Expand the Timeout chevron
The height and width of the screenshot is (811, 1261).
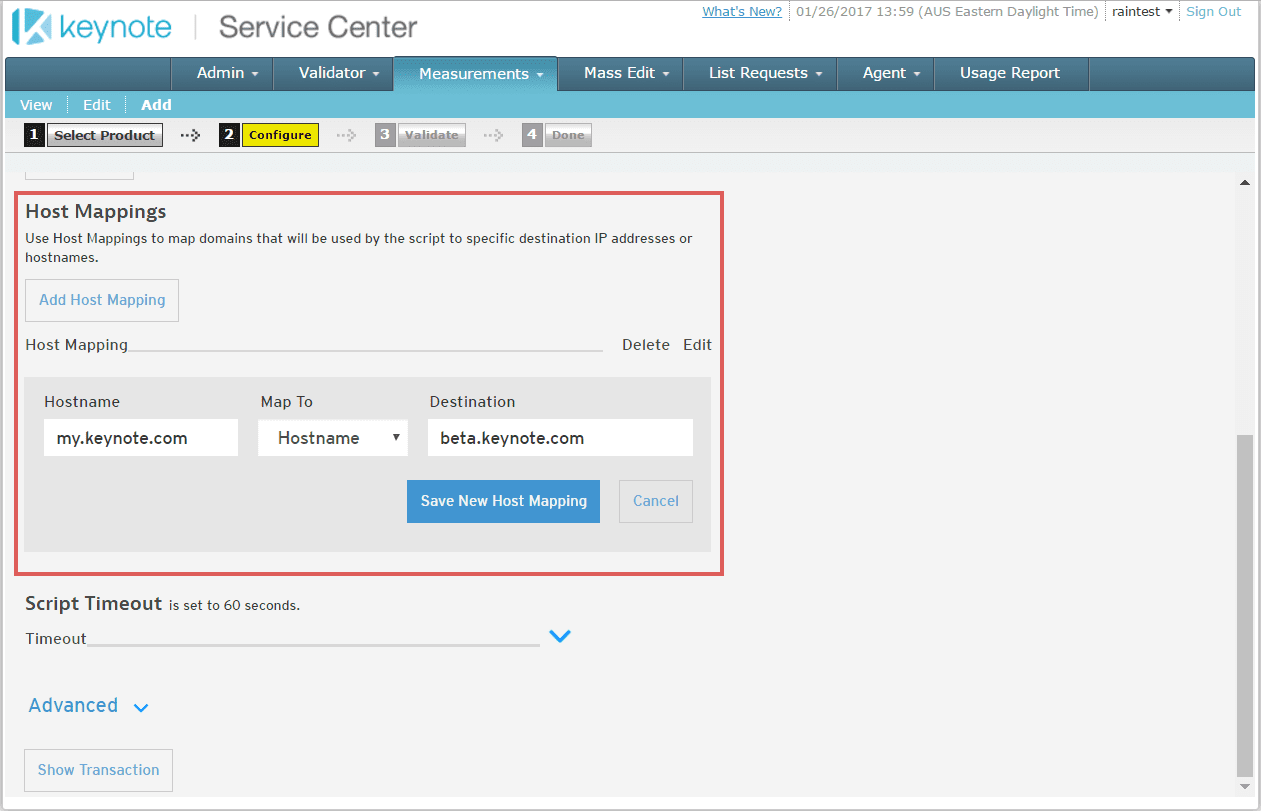click(x=560, y=636)
